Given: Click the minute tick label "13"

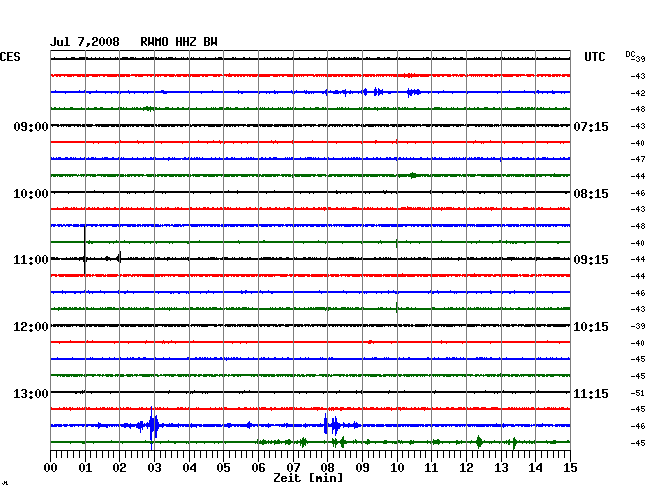Looking at the screenshot, I should [x=501, y=467].
